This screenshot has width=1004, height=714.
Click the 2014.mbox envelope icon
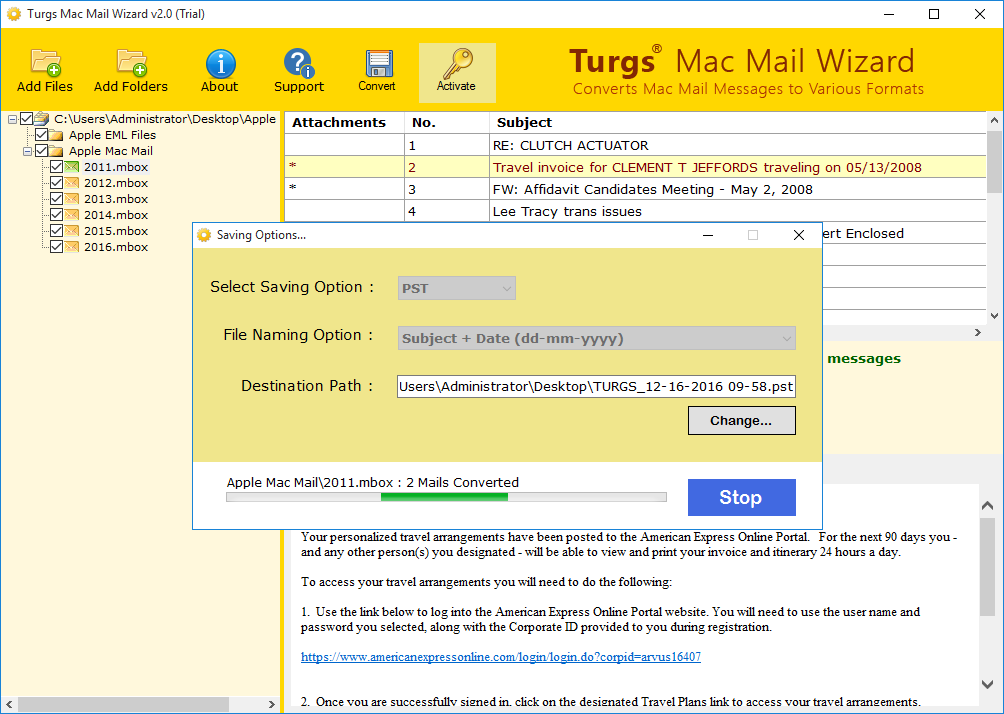pyautogui.click(x=72, y=215)
